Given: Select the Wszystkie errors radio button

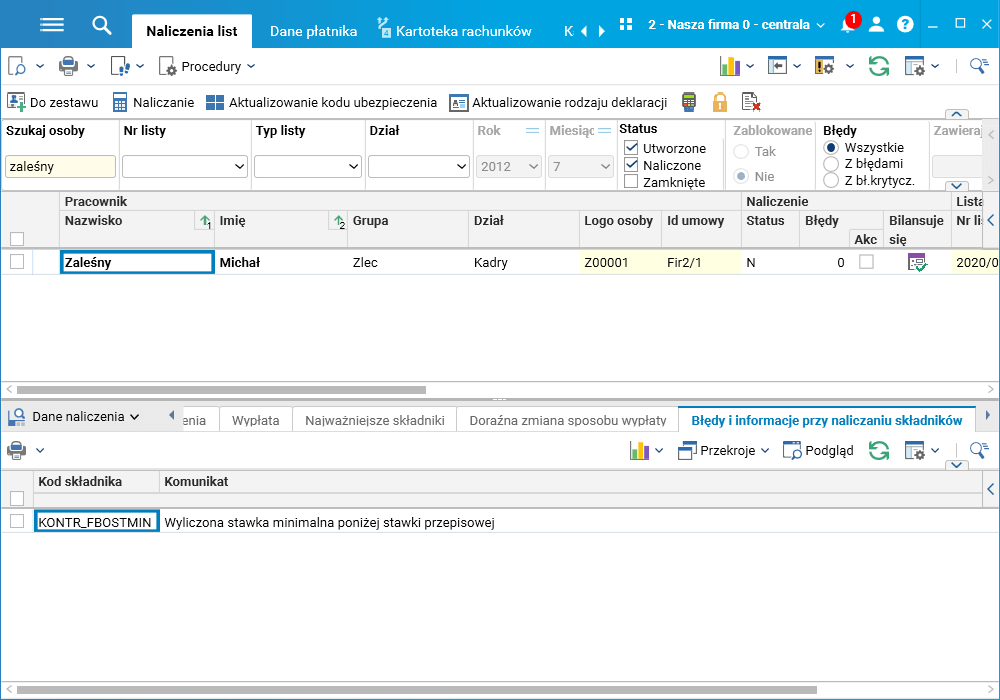Looking at the screenshot, I should pos(831,147).
